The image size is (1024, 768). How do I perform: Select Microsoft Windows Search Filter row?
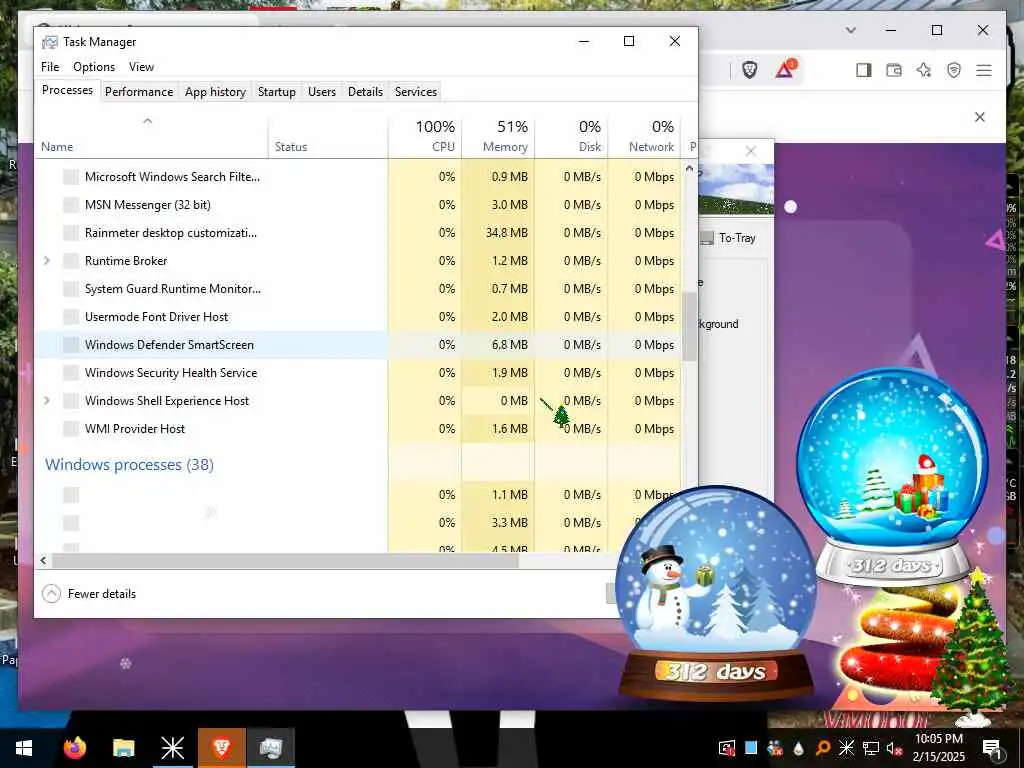click(358, 177)
